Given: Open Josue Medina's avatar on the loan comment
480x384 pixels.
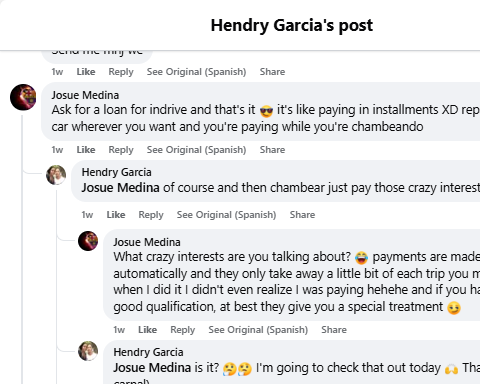Looking at the screenshot, I should click(x=23, y=97).
